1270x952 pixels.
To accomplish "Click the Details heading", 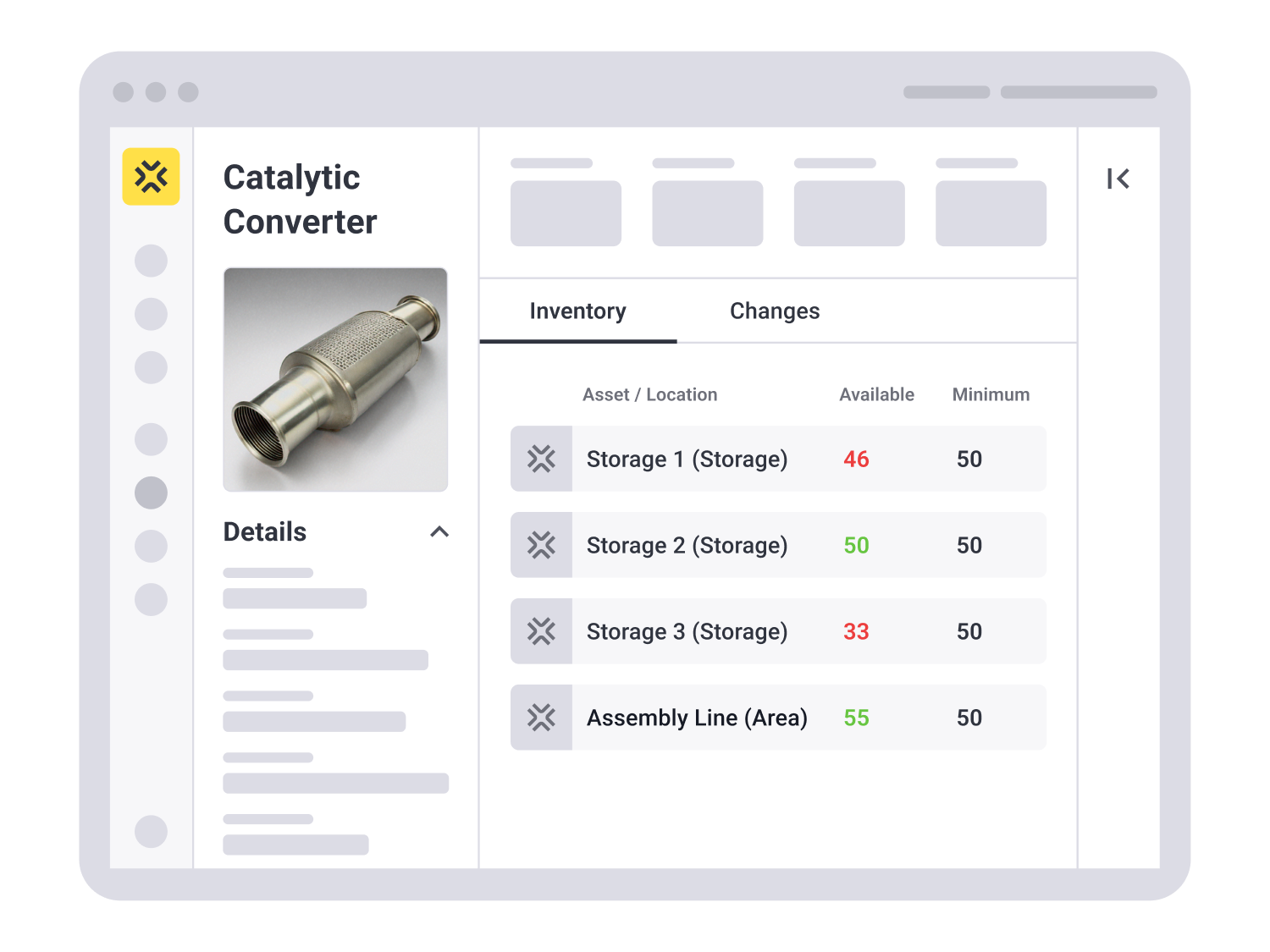I will coord(265,531).
